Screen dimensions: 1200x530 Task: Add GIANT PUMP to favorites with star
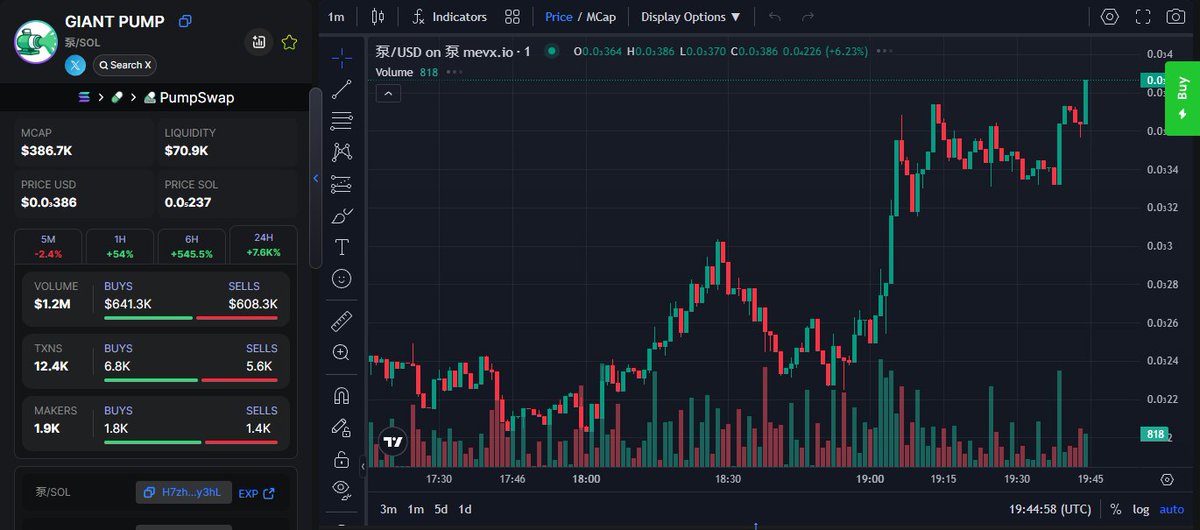tap(289, 42)
